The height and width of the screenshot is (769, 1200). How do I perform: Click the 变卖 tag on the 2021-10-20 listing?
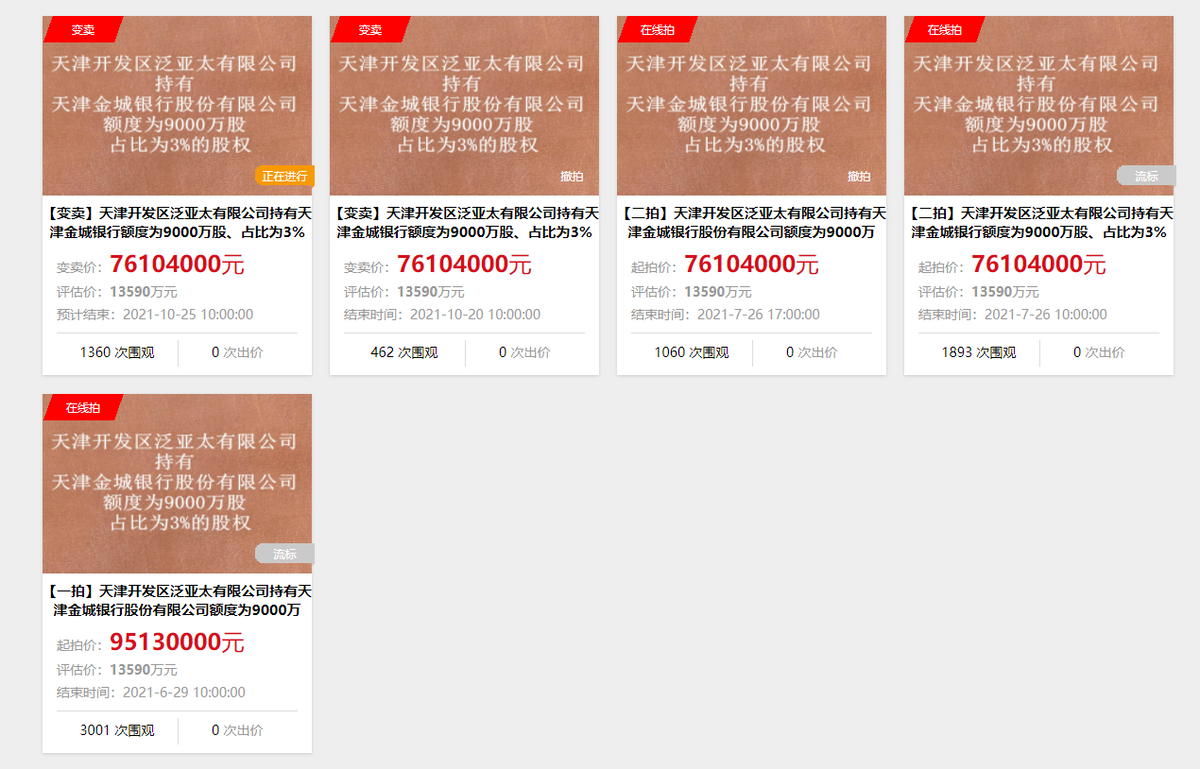tap(370, 30)
